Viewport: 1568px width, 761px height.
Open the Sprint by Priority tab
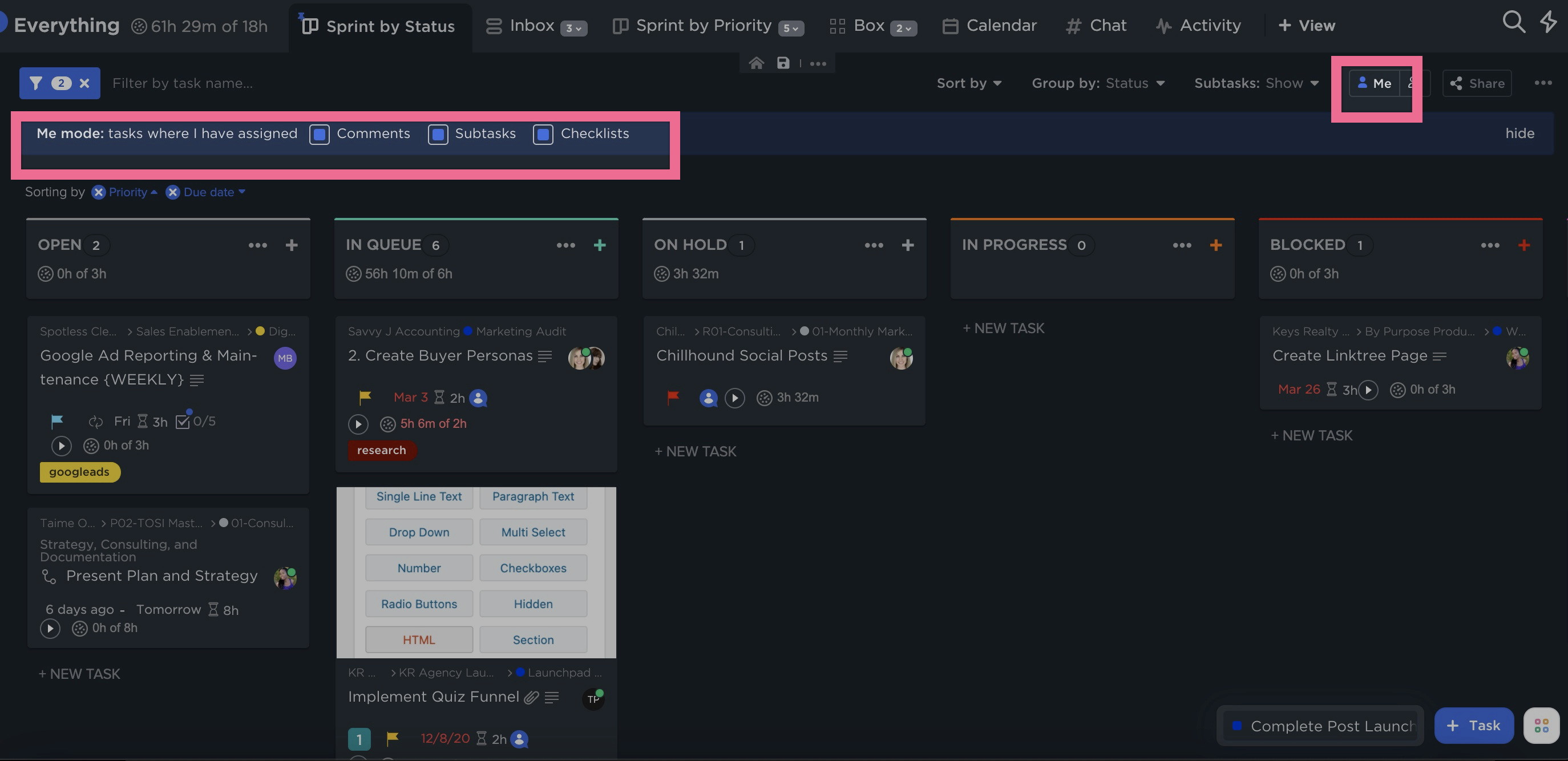[x=703, y=26]
